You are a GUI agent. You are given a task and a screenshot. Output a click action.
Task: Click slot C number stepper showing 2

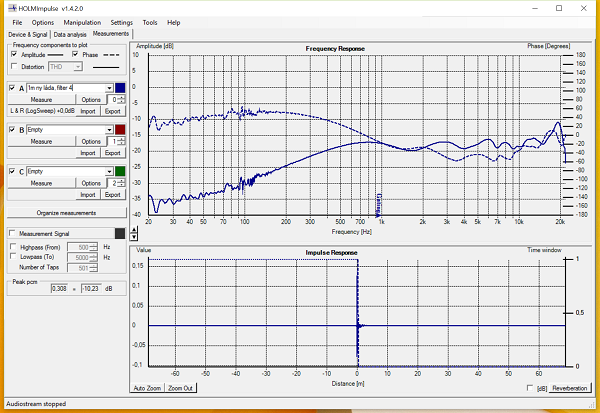116,183
